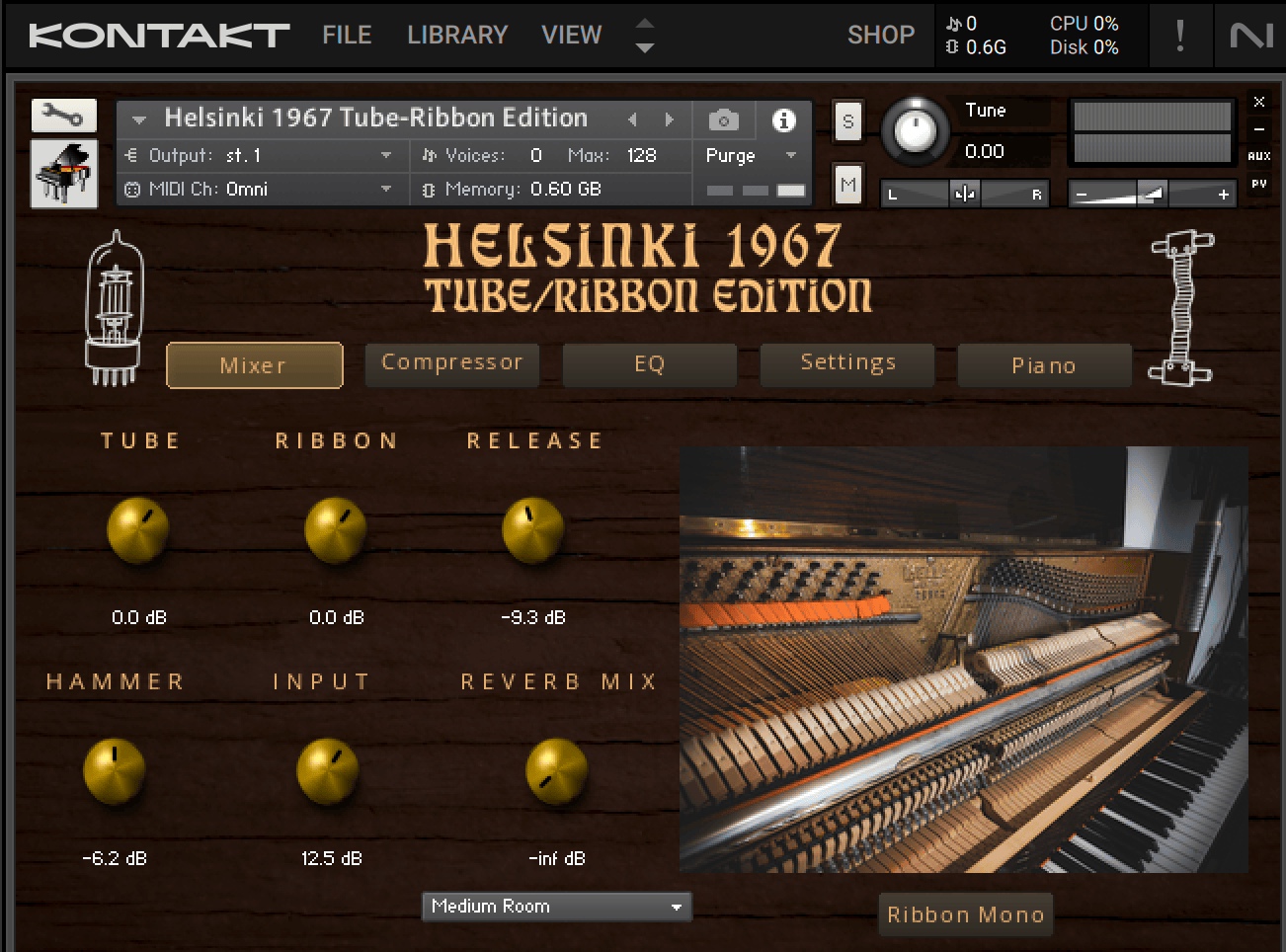Toggle the PV button
1286x952 pixels.
(x=1259, y=184)
